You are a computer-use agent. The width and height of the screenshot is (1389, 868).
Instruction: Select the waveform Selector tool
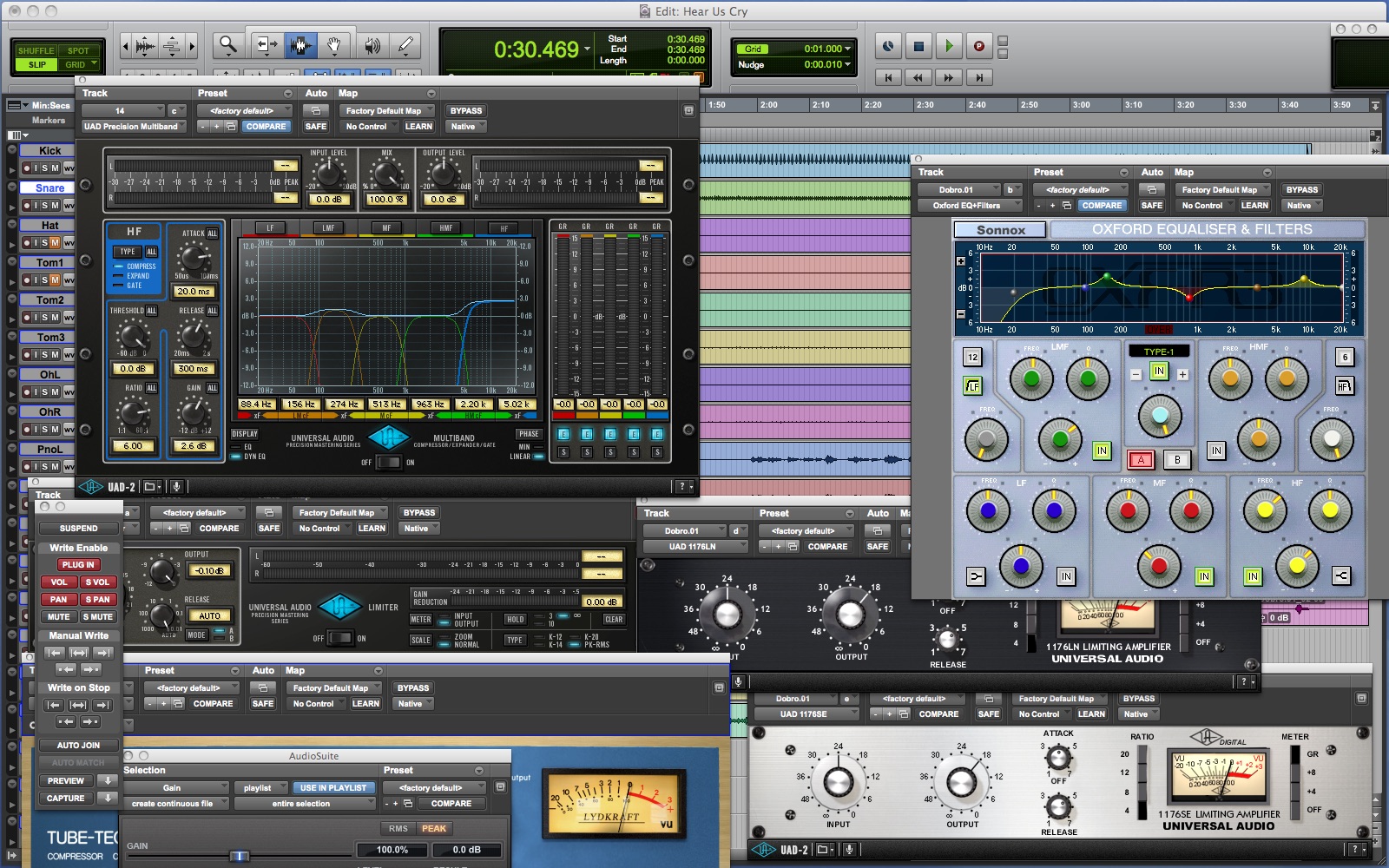300,45
